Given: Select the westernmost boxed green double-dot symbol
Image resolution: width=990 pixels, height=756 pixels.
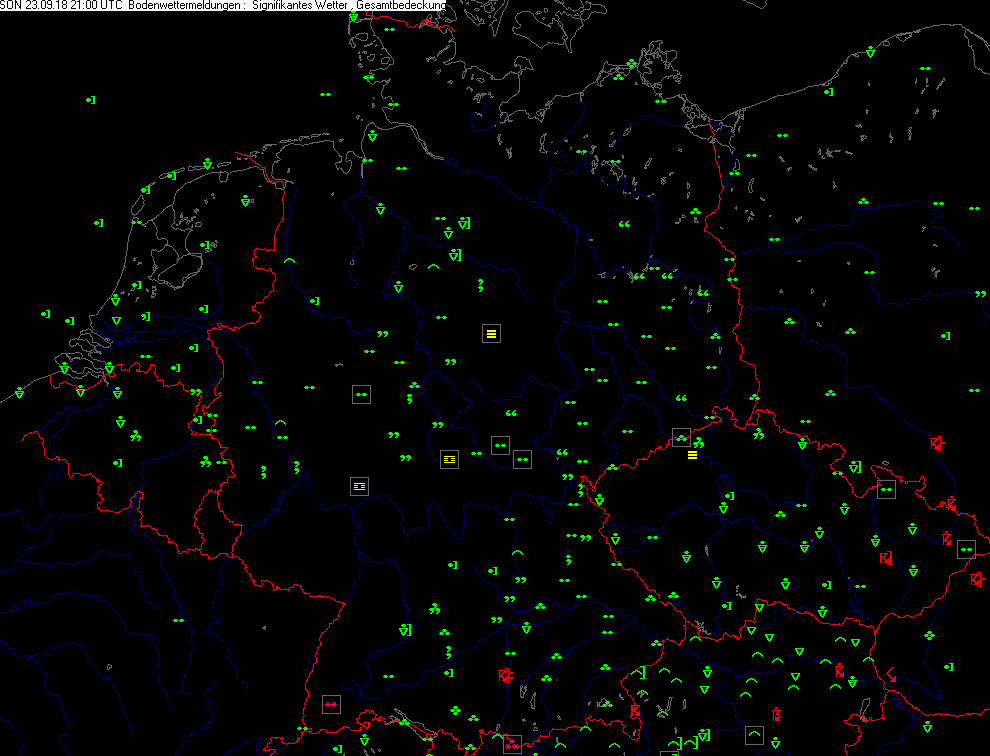Looking at the screenshot, I should click(x=361, y=395).
